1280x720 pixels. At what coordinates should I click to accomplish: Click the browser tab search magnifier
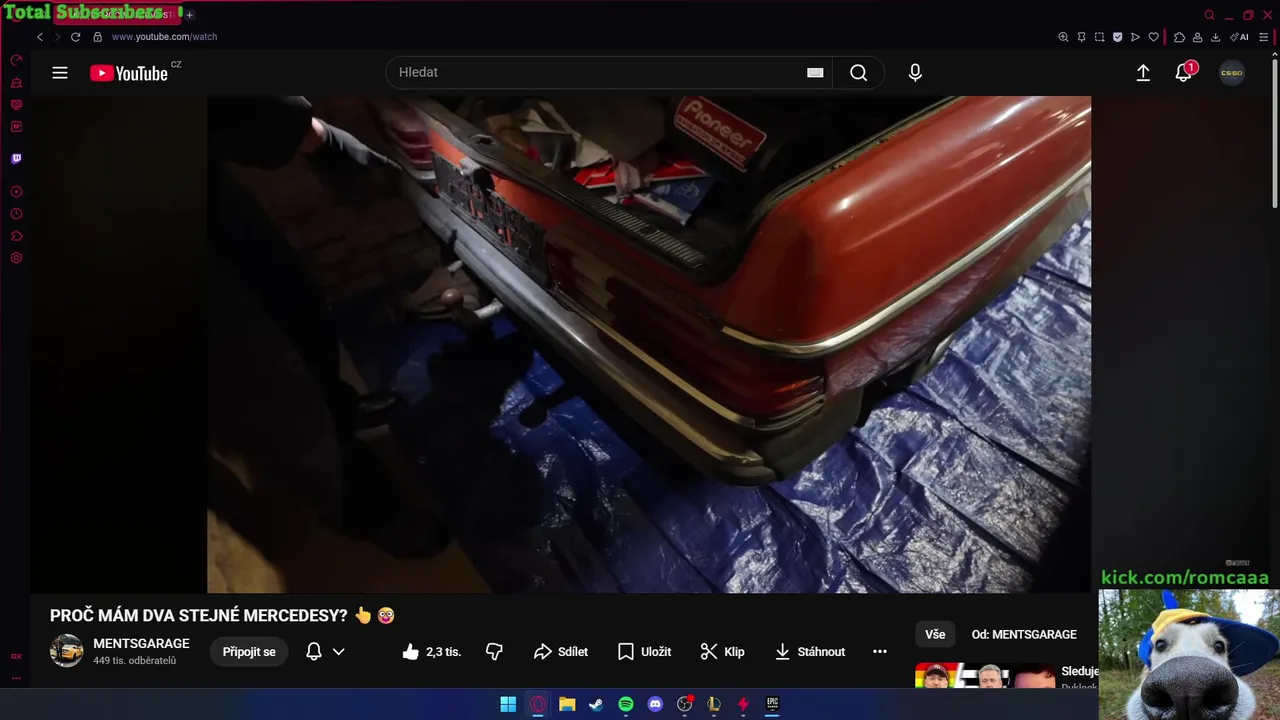(x=1209, y=15)
